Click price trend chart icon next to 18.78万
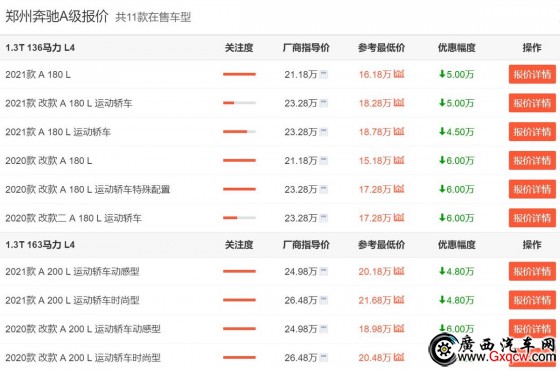The width and height of the screenshot is (560, 371). coord(399,131)
